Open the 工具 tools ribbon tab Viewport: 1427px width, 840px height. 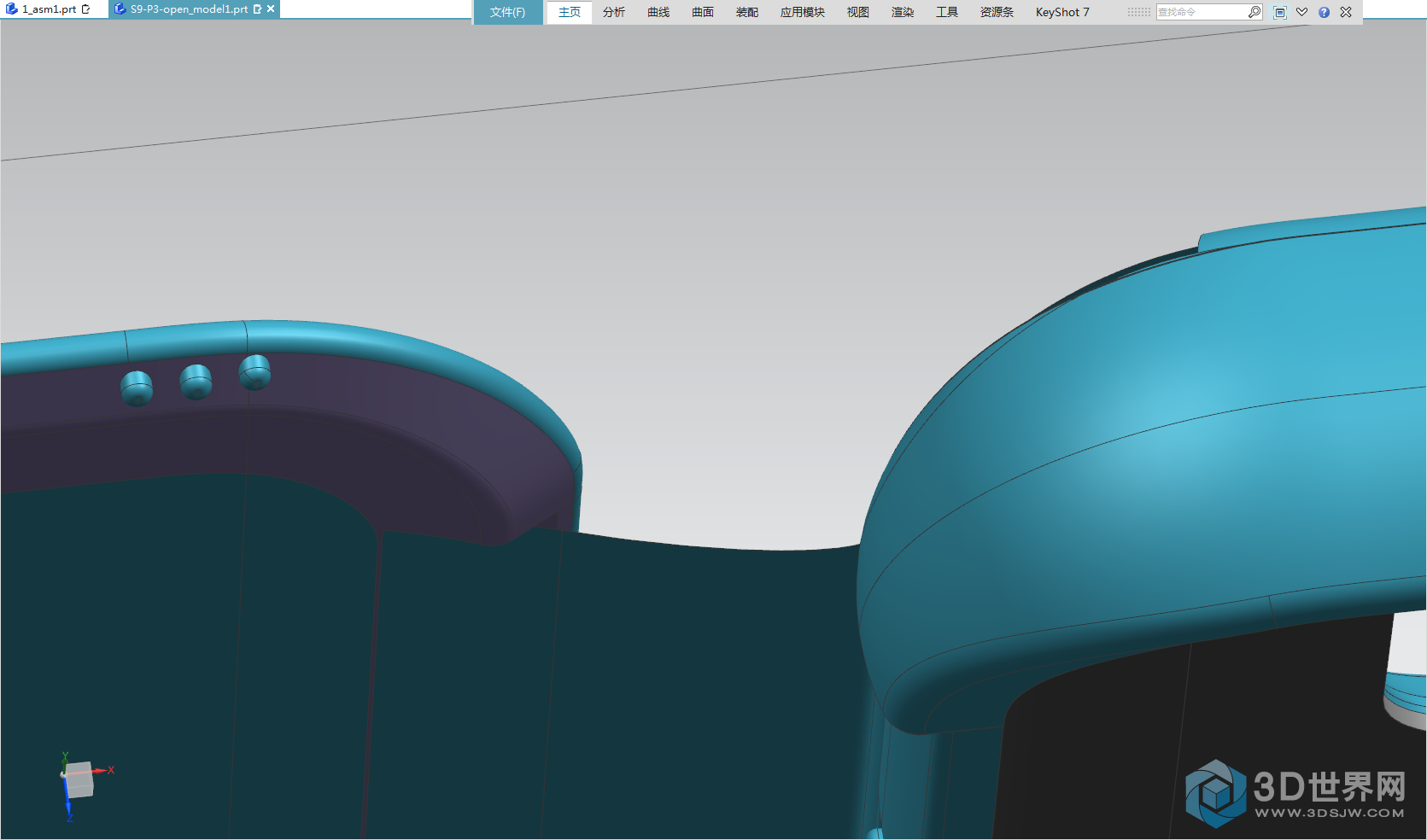tap(947, 12)
